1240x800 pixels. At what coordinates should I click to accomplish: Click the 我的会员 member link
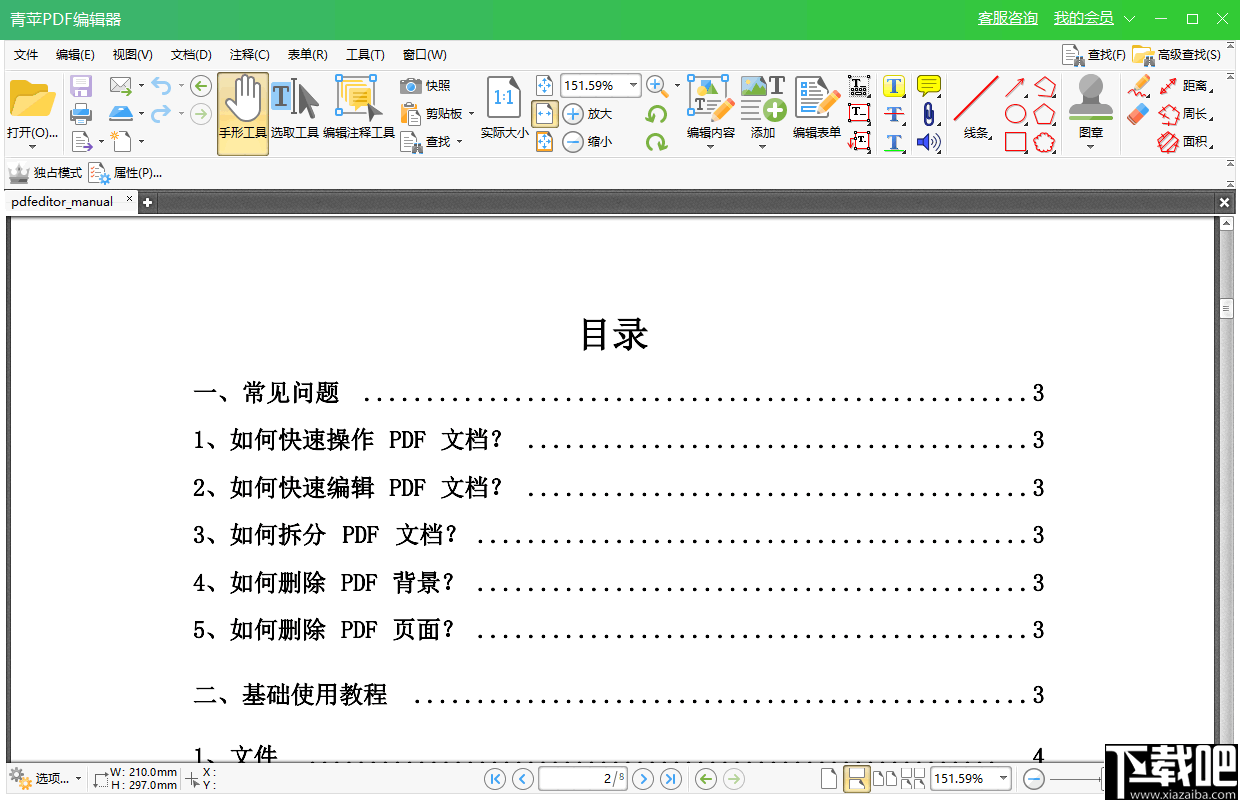(1085, 17)
